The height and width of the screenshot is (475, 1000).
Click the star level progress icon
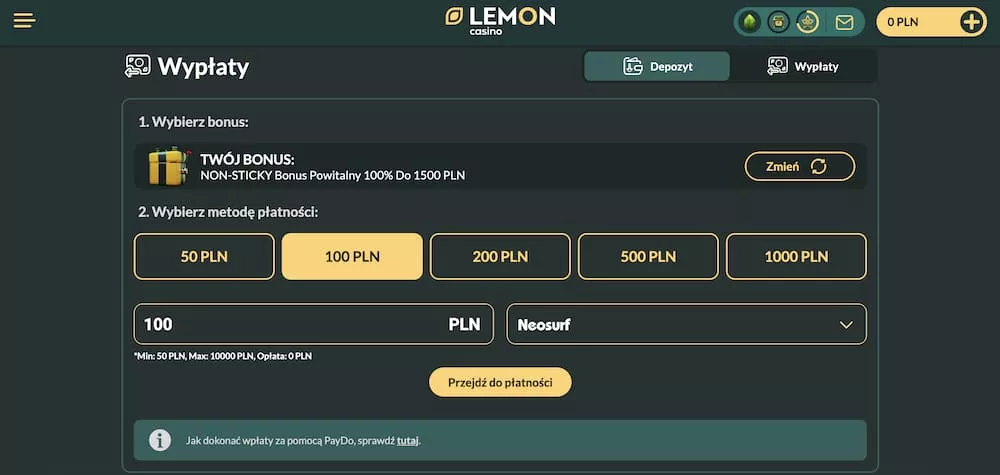point(808,22)
